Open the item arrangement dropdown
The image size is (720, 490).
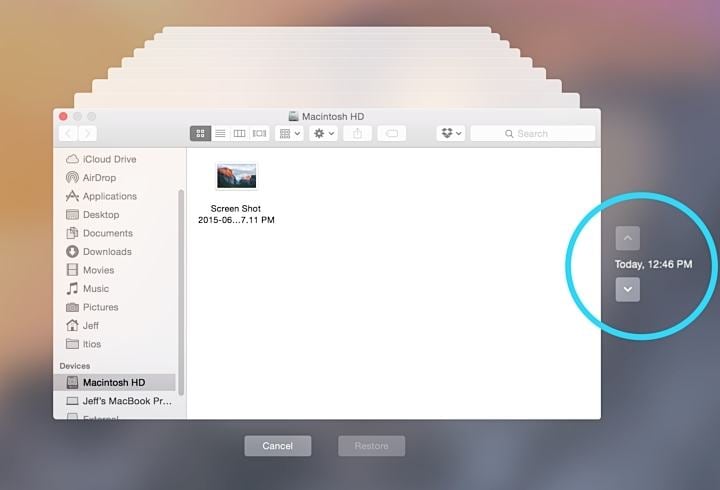[x=289, y=134]
